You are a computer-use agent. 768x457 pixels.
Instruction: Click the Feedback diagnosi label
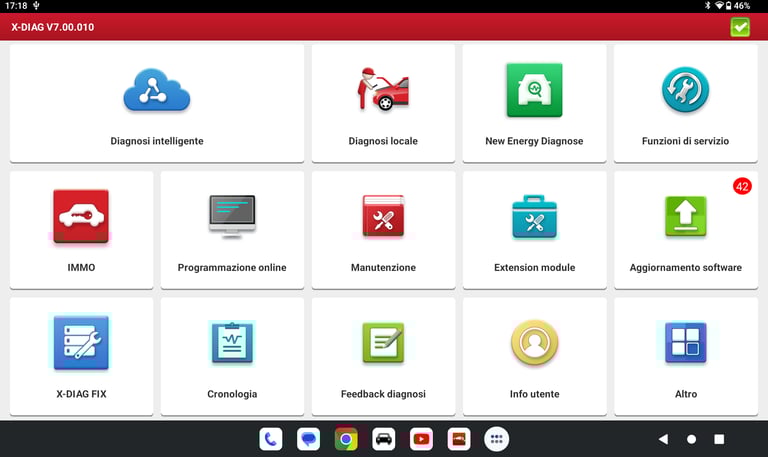[x=383, y=394]
